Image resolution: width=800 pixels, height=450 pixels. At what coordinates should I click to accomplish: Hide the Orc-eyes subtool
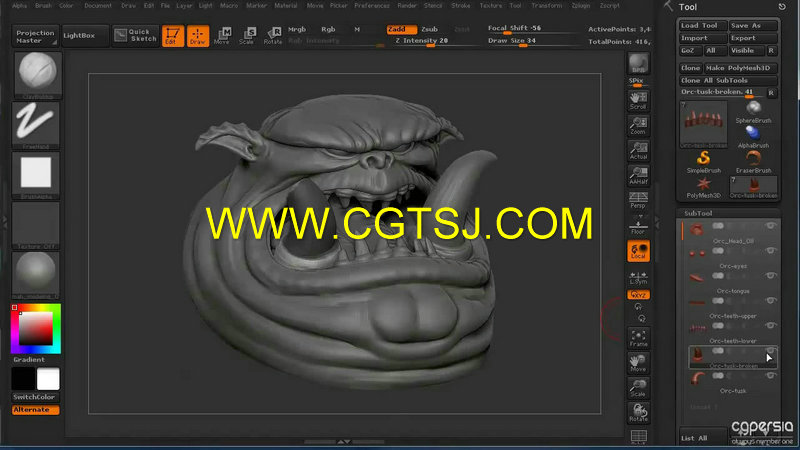coord(770,251)
